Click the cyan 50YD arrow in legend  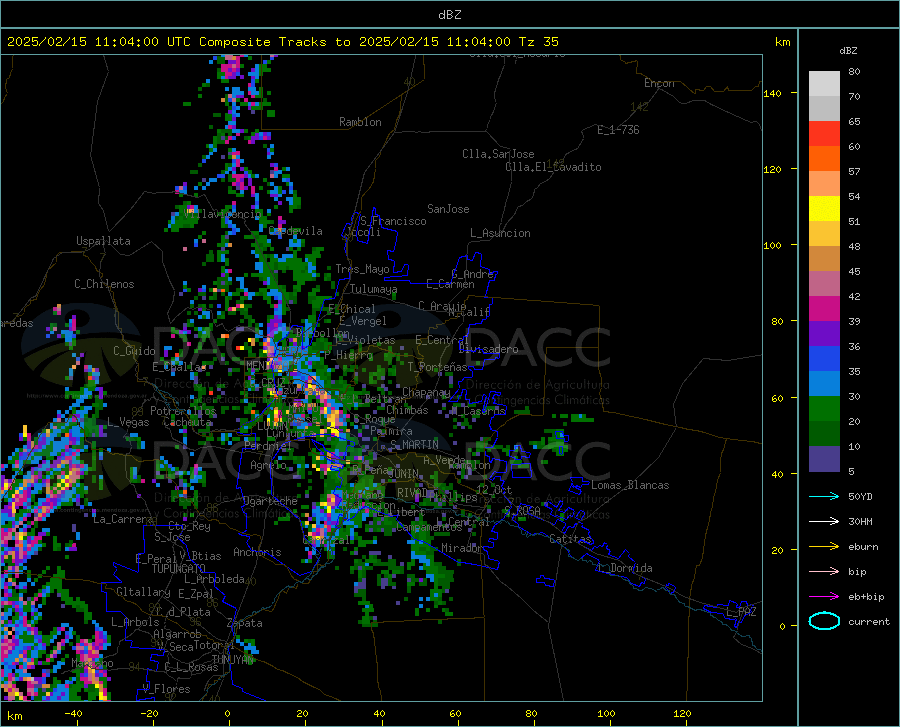point(824,496)
